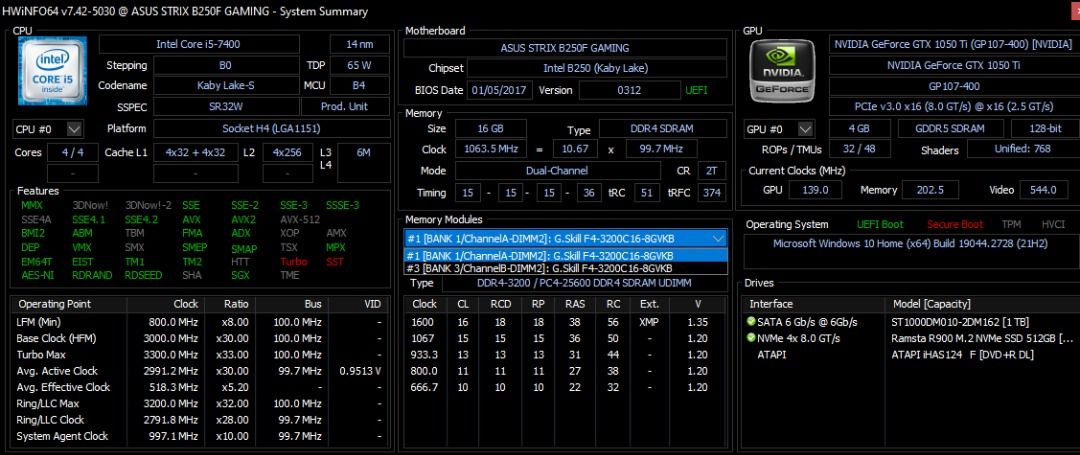Click the ROPs / TMUs 32 / 48 value
Viewport: 1080px width, 455px height.
coord(859,149)
